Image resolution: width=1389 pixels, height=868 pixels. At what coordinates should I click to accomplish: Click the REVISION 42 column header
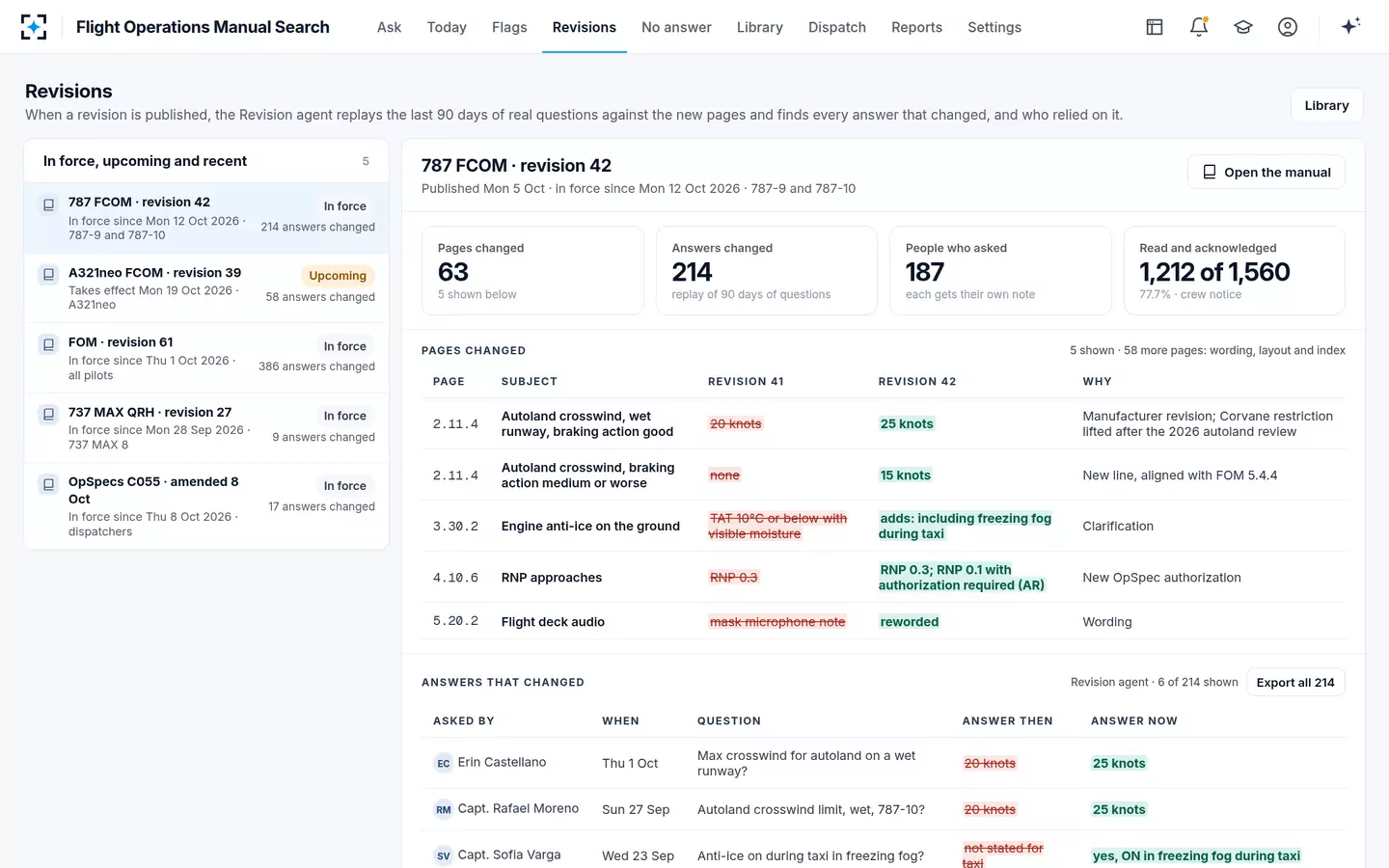coord(917,381)
